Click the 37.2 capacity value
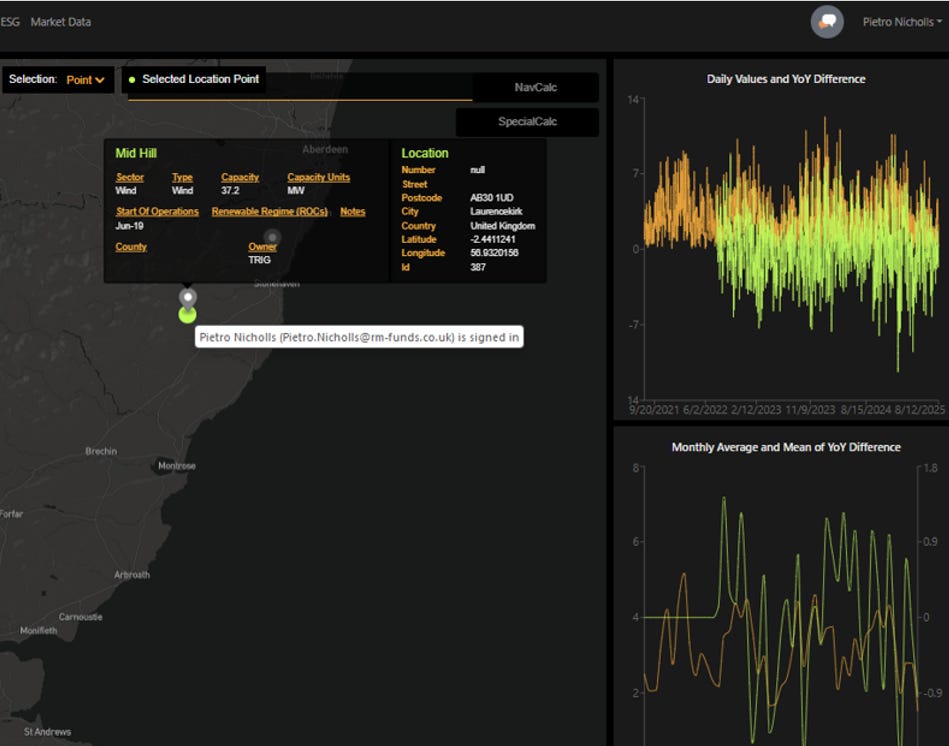The image size is (949, 746). pyautogui.click(x=230, y=191)
